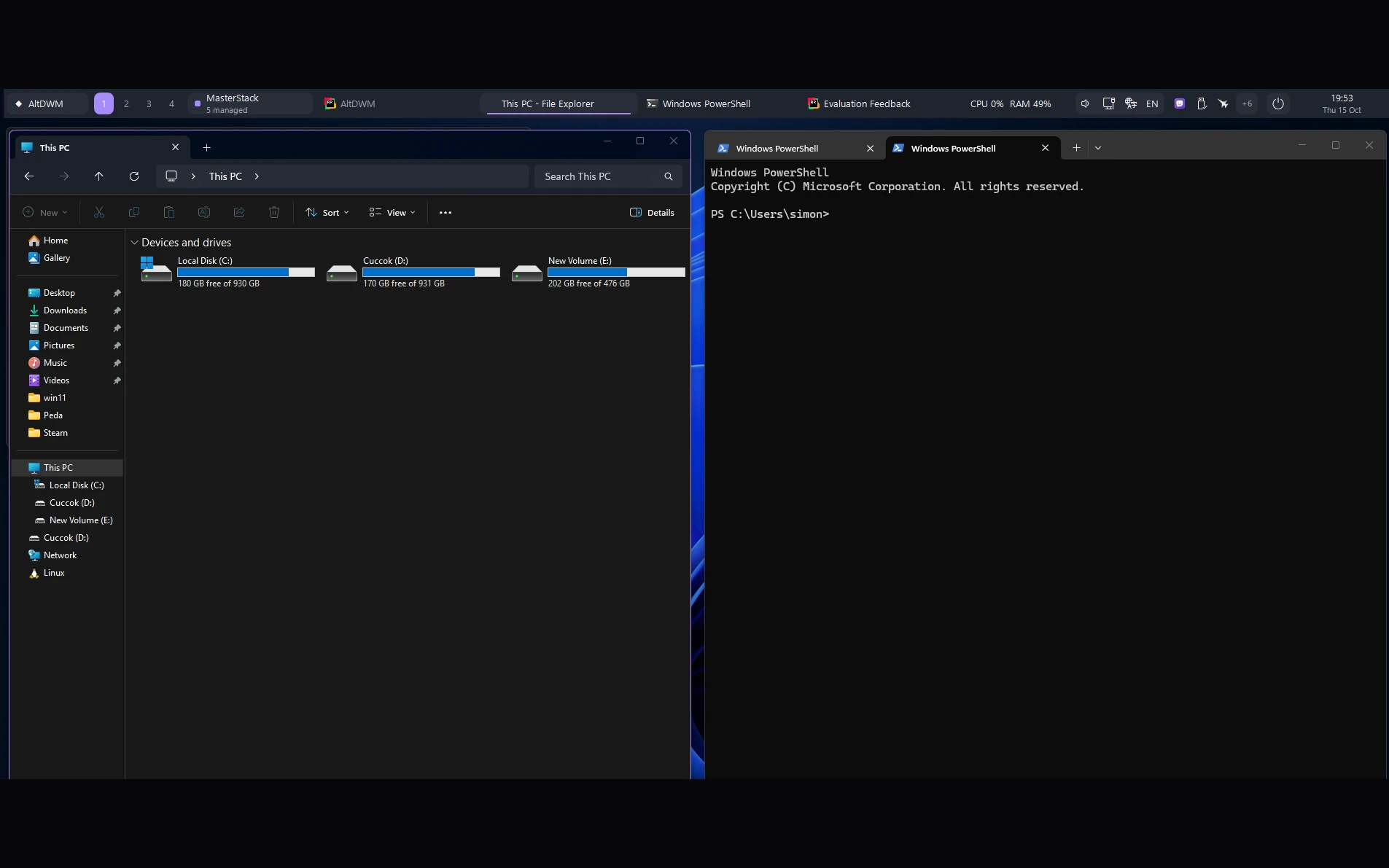
Task: Click the chevron after This PC in address bar
Action: click(257, 176)
